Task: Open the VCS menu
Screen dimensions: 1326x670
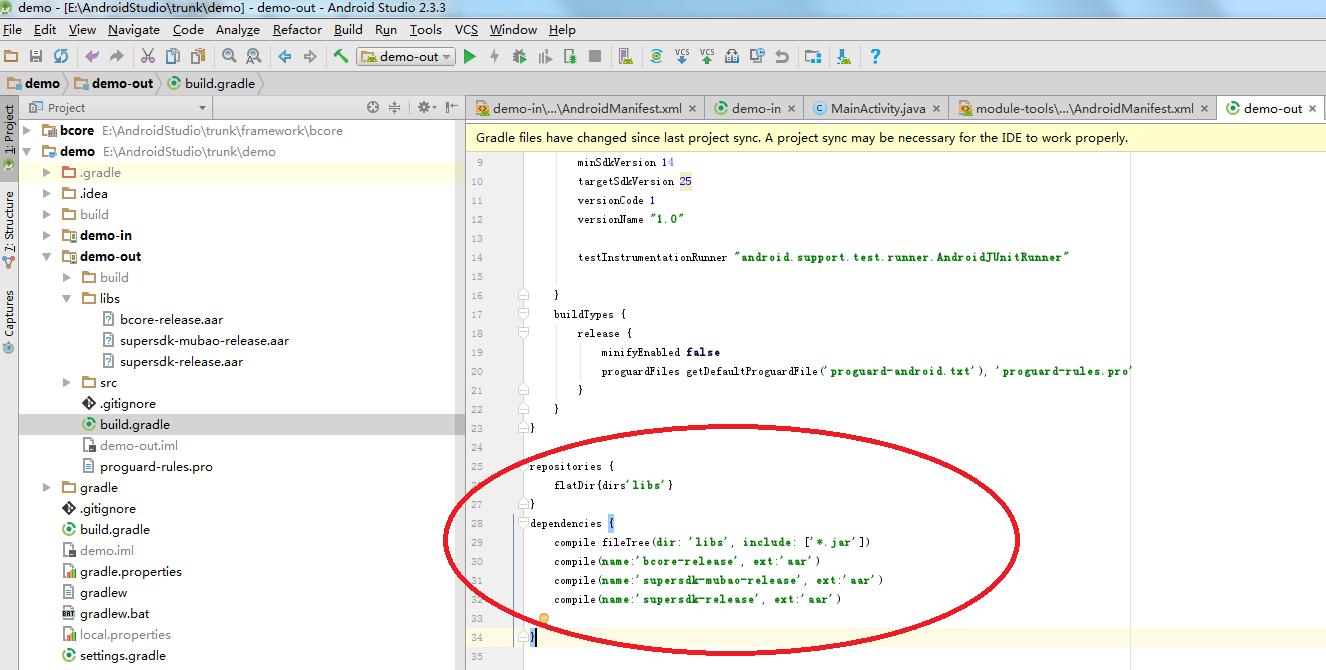Action: 466,30
